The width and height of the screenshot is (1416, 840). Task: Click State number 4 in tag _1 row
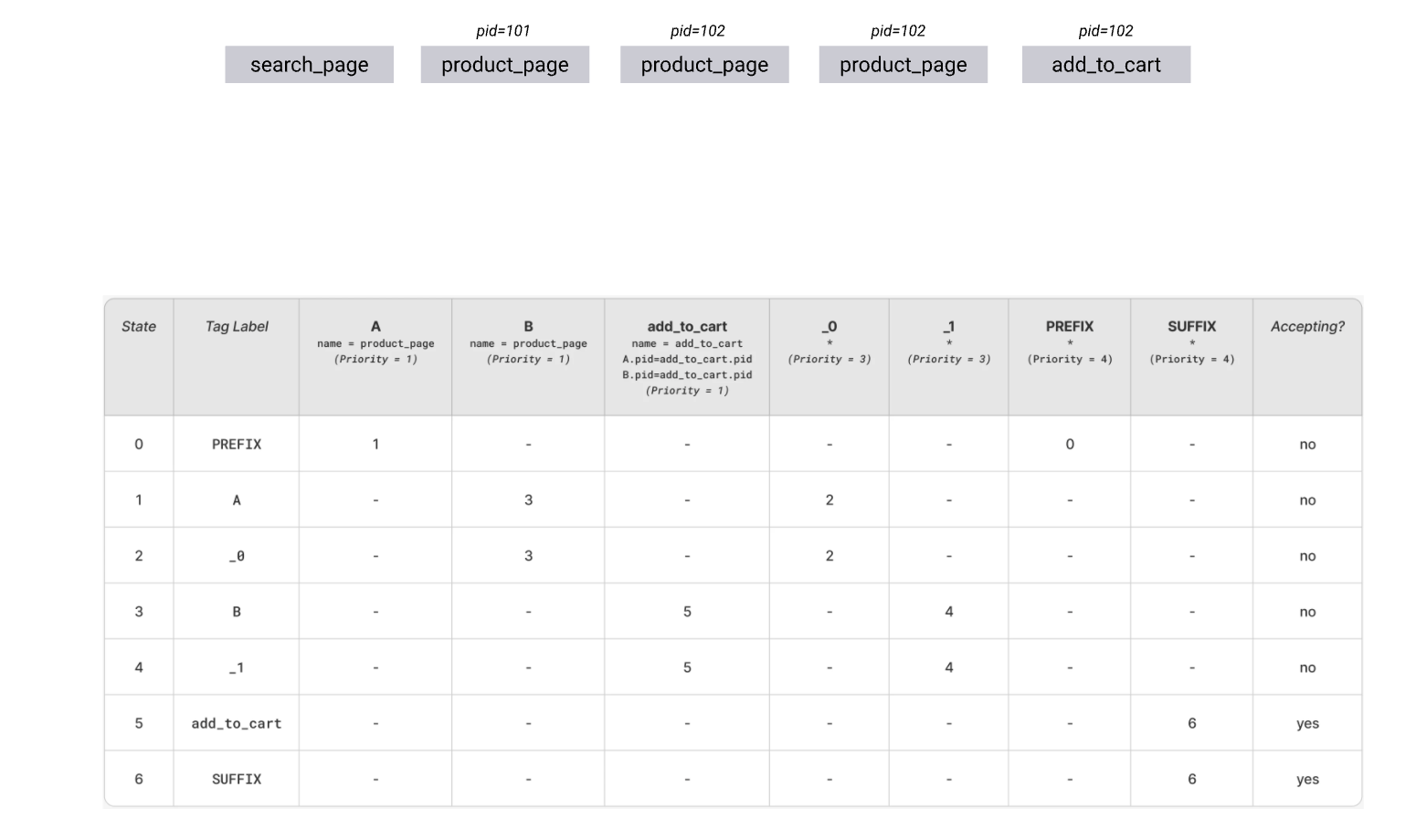coord(139,667)
